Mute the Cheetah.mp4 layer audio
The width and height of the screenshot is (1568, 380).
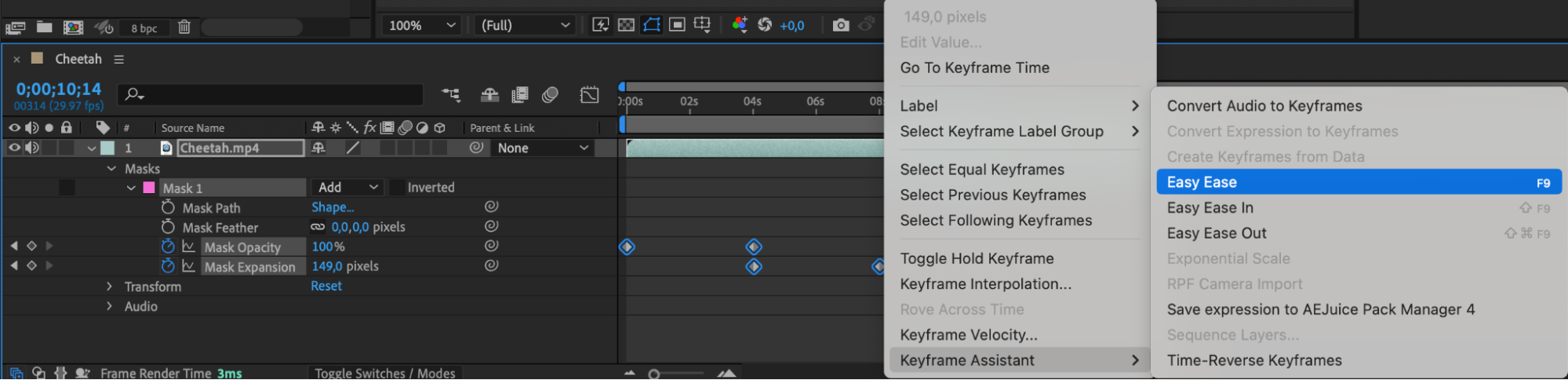tap(32, 148)
